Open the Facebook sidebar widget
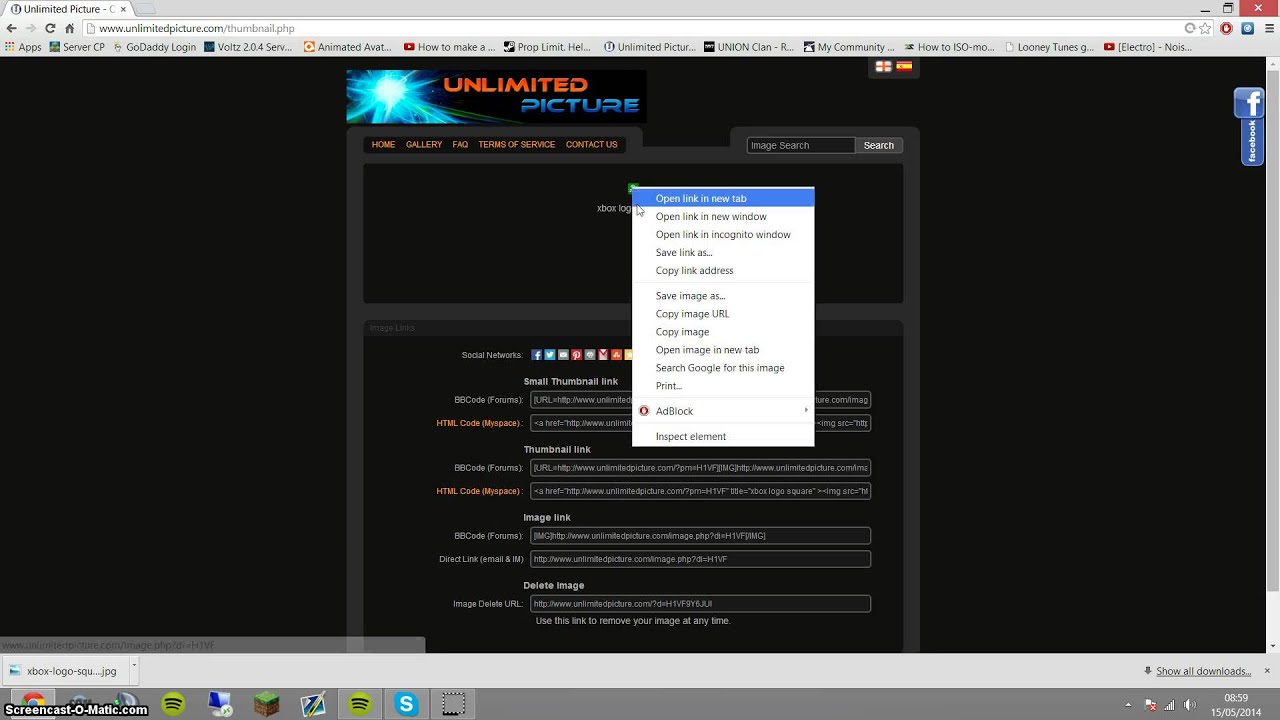This screenshot has height=720, width=1280. pyautogui.click(x=1249, y=103)
